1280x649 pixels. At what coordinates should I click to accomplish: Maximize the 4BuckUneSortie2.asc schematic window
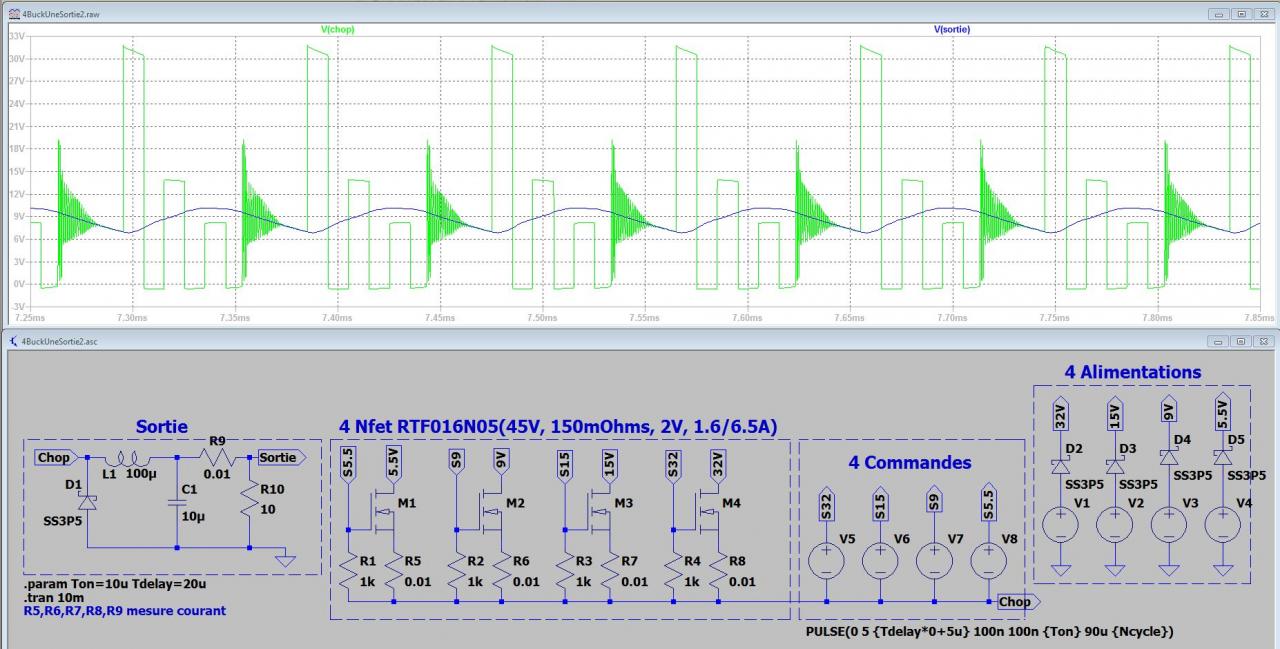click(1241, 341)
